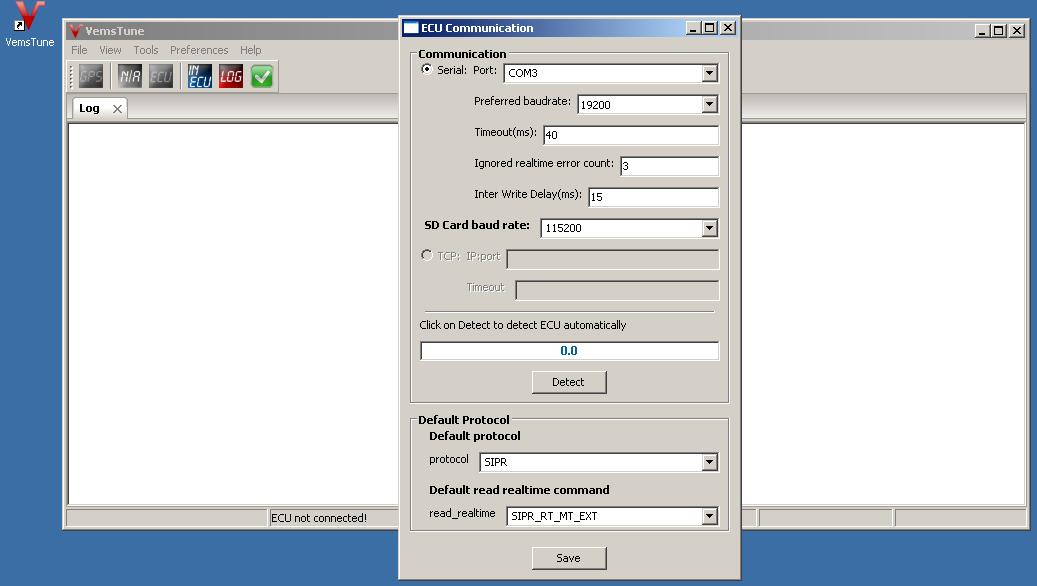Open the View menu
The height and width of the screenshot is (586, 1037).
tap(110, 50)
